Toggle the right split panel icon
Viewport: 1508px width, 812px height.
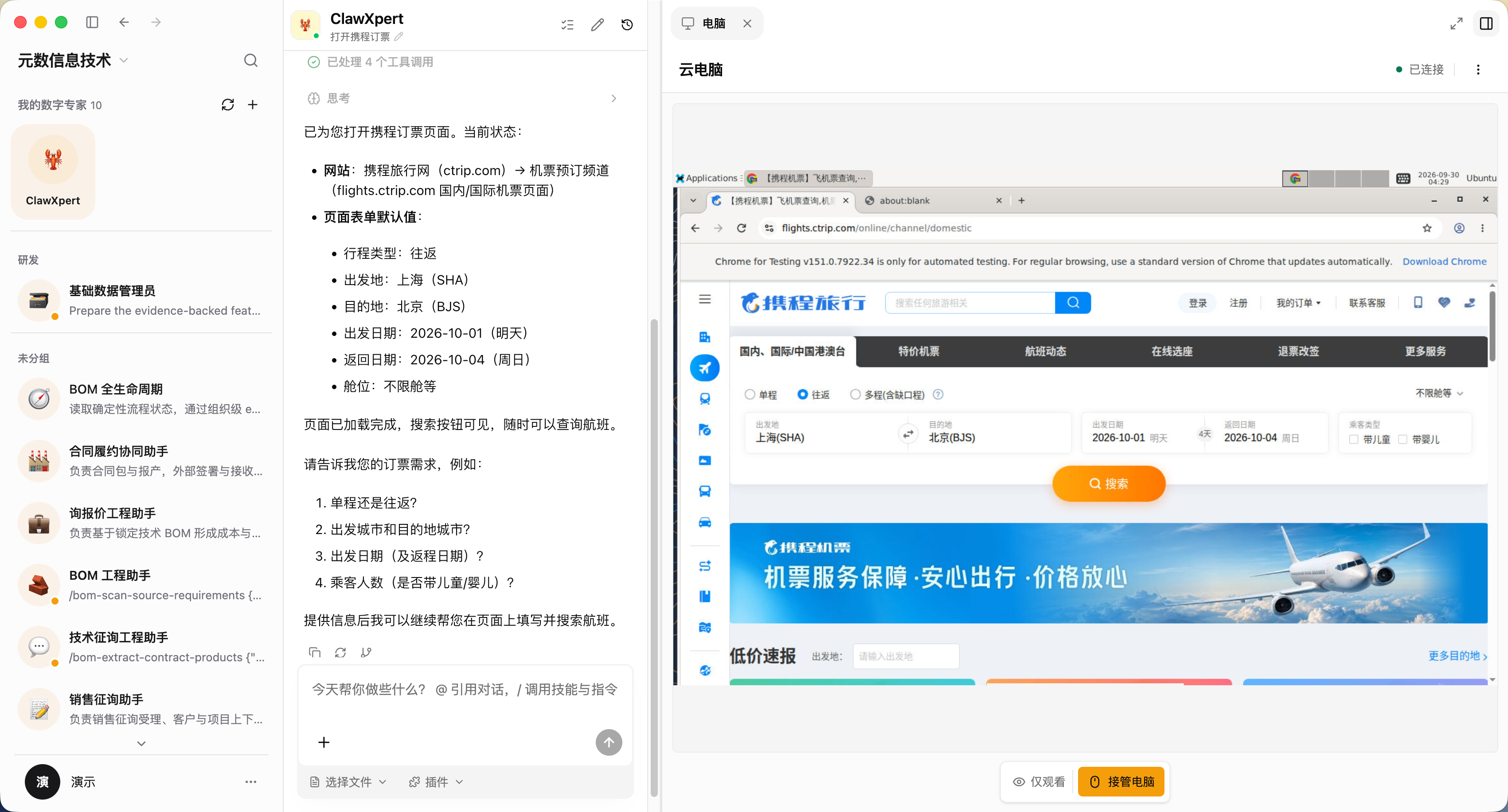point(1486,23)
